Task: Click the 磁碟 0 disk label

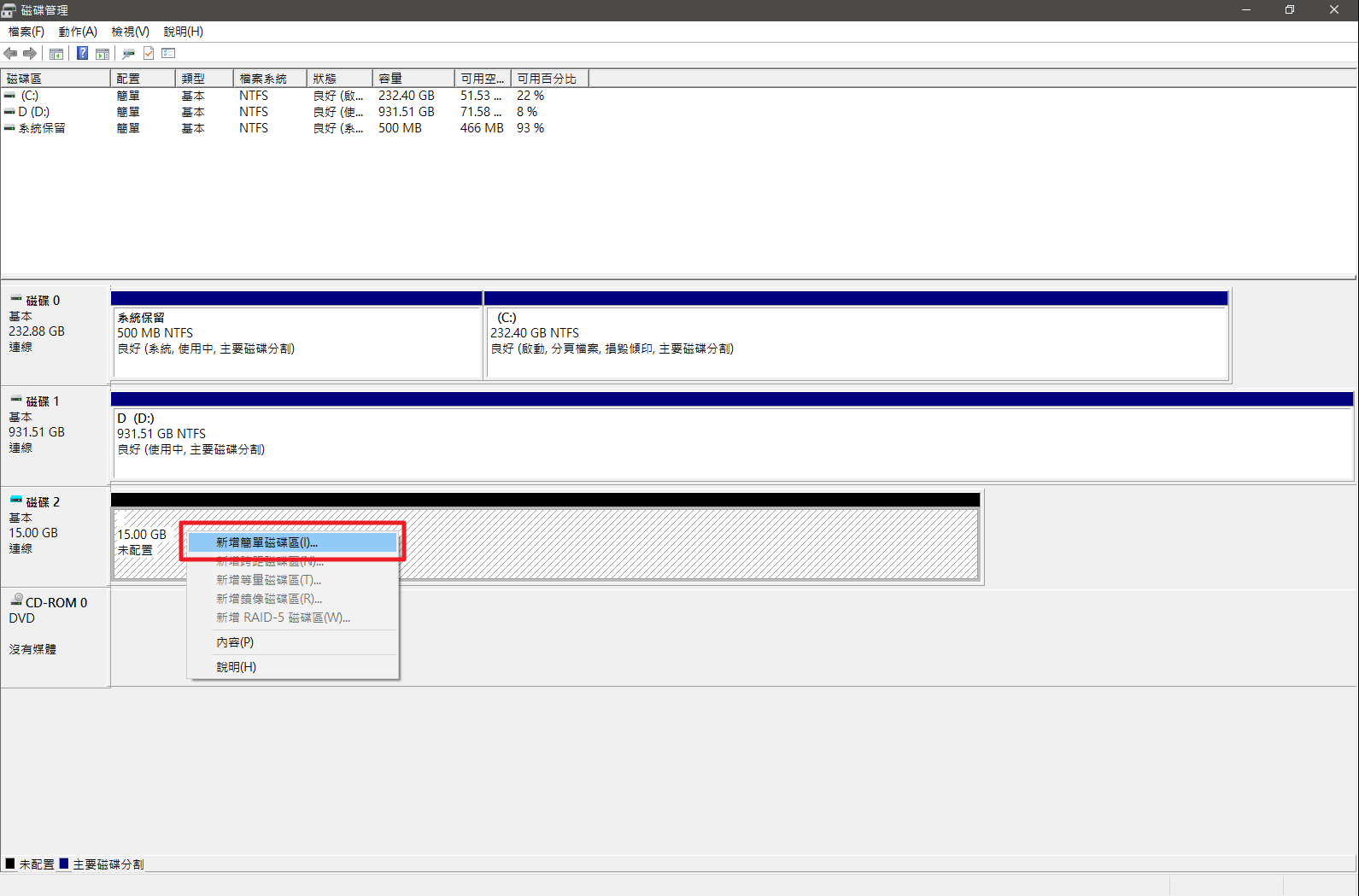Action: coord(43,301)
